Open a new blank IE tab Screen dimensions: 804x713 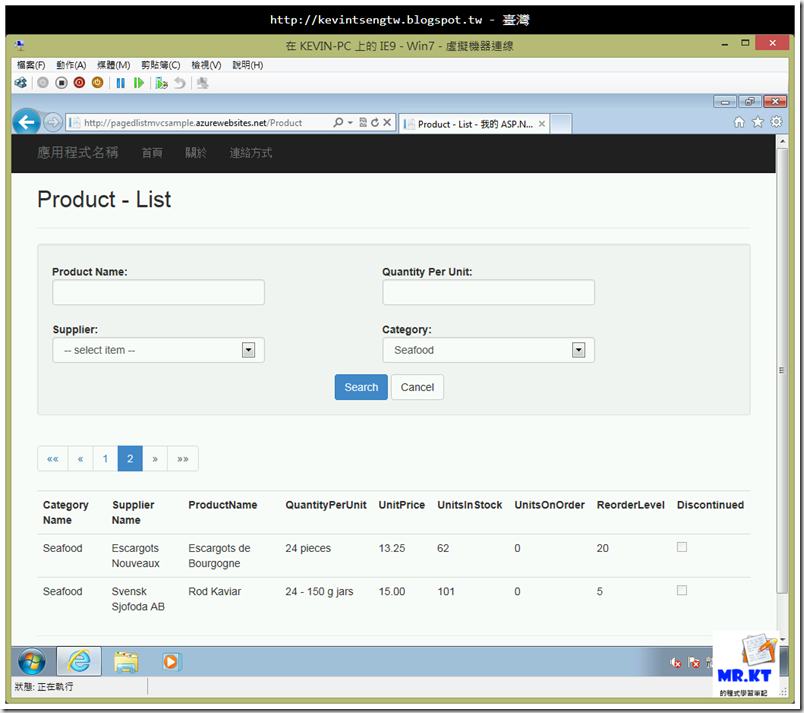[x=561, y=124]
